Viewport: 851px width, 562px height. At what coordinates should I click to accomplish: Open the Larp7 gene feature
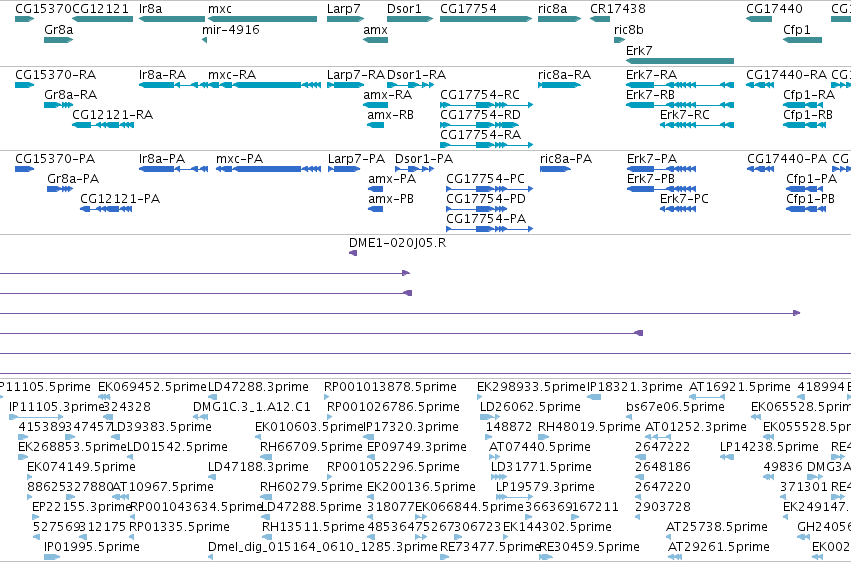(x=345, y=20)
